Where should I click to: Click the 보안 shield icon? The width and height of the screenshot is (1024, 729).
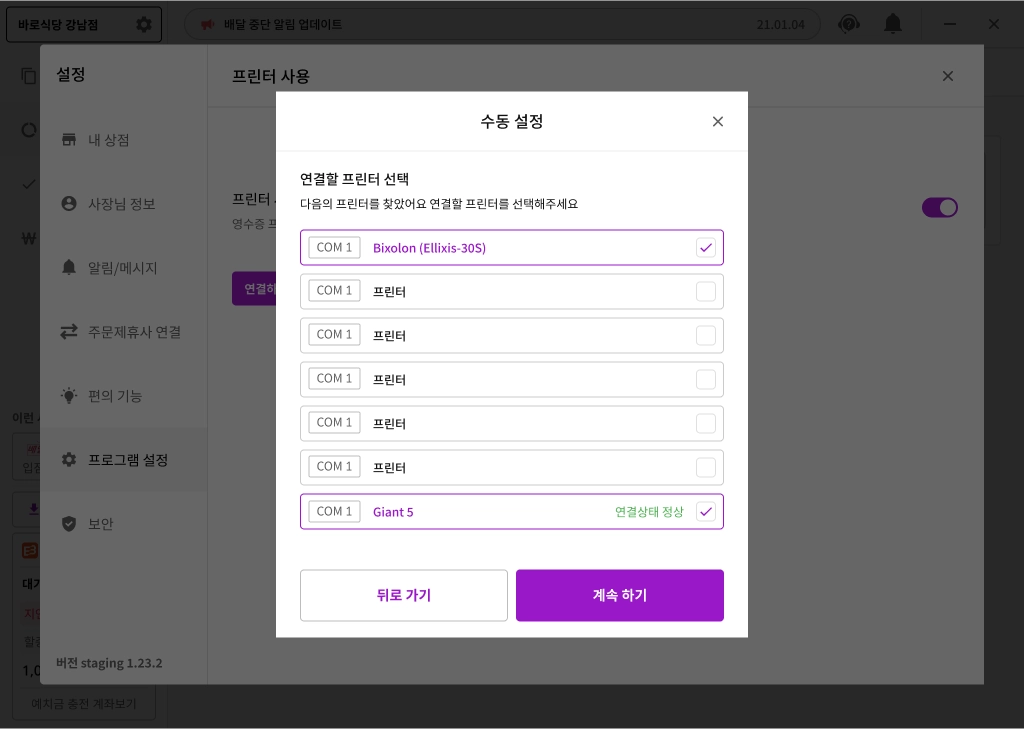pos(69,524)
